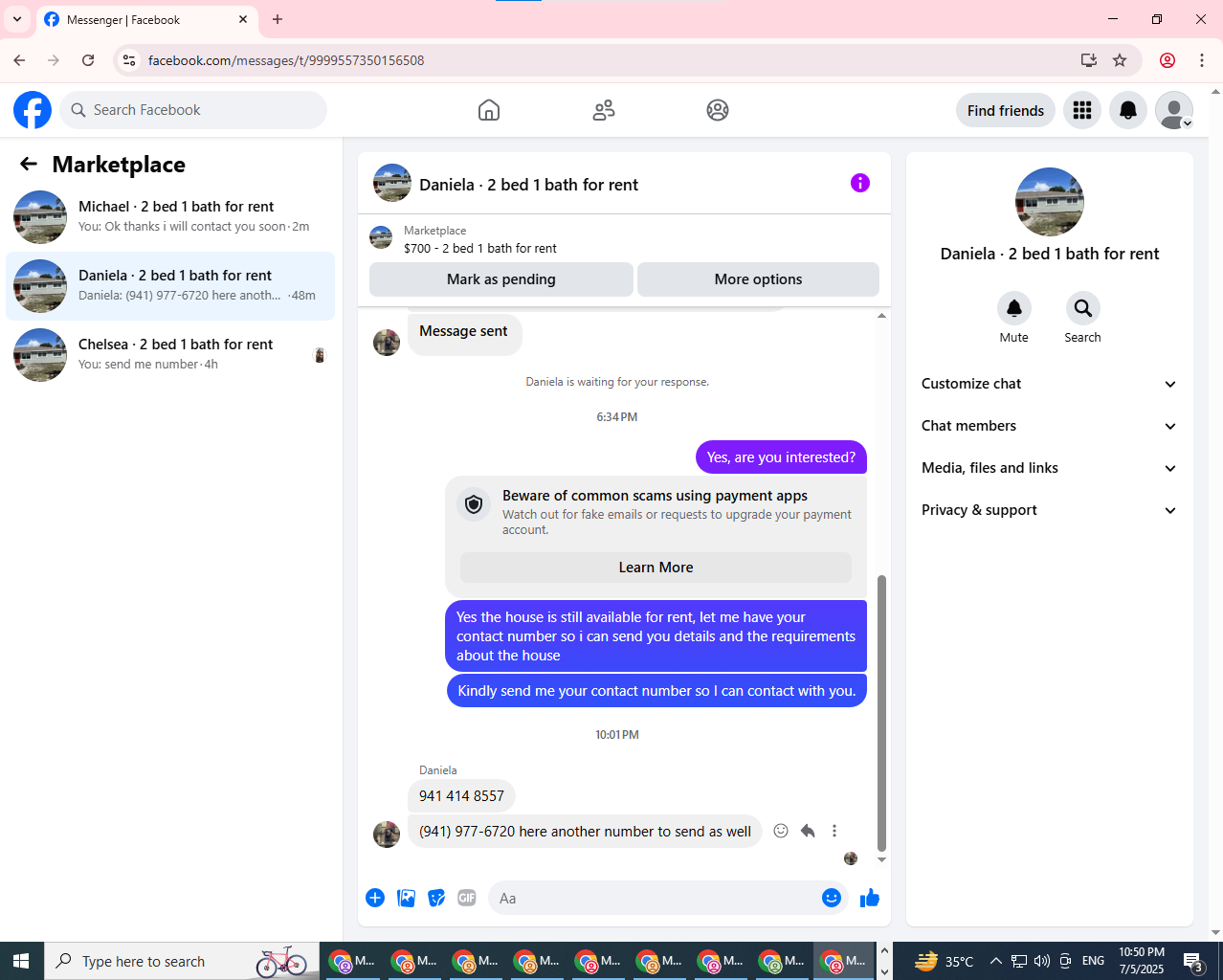1223x980 pixels.
Task: Click Daniela's listing photo in right panel
Action: (1050, 202)
